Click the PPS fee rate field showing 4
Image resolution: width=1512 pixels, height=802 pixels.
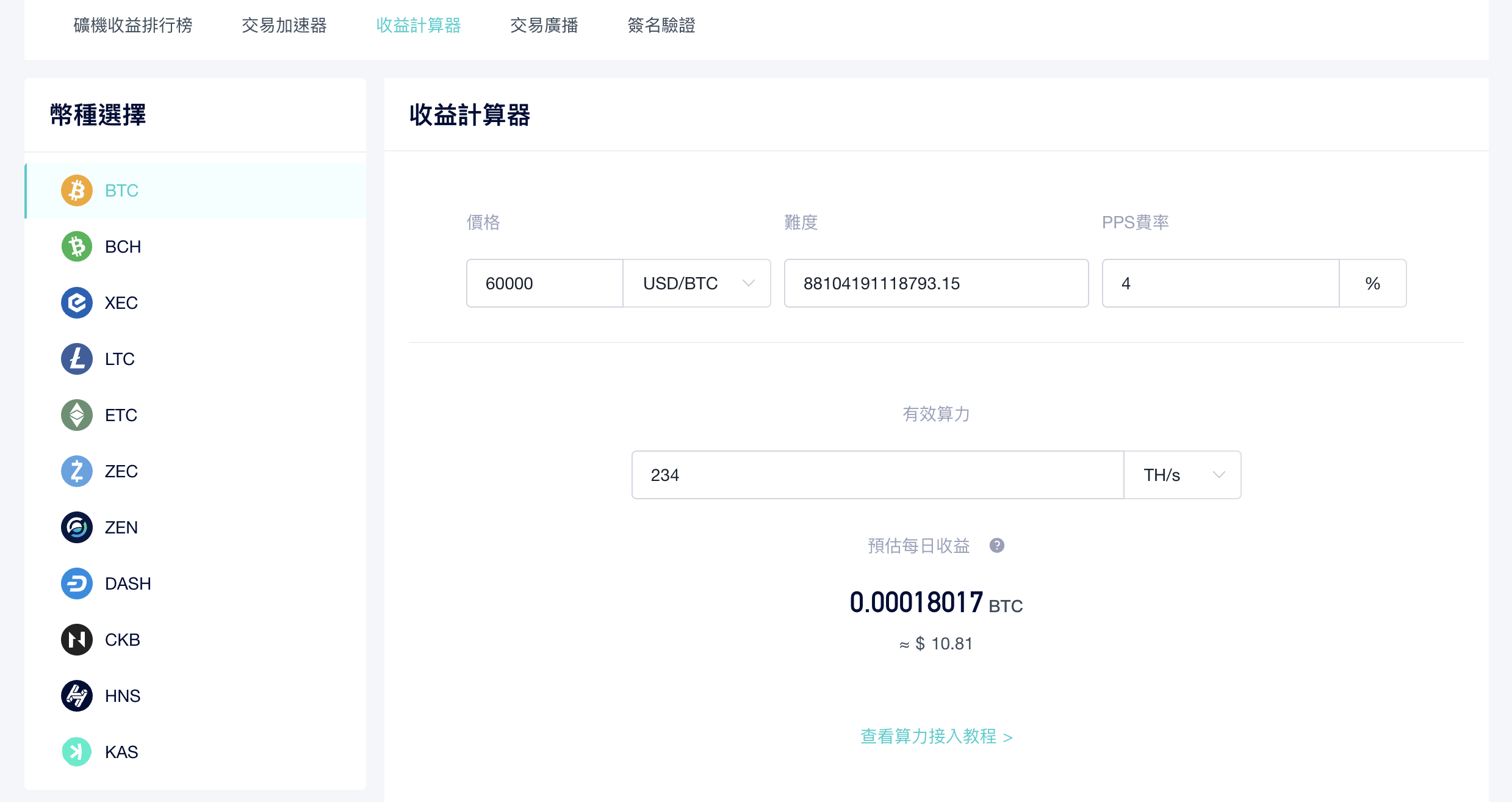pyautogui.click(x=1221, y=283)
